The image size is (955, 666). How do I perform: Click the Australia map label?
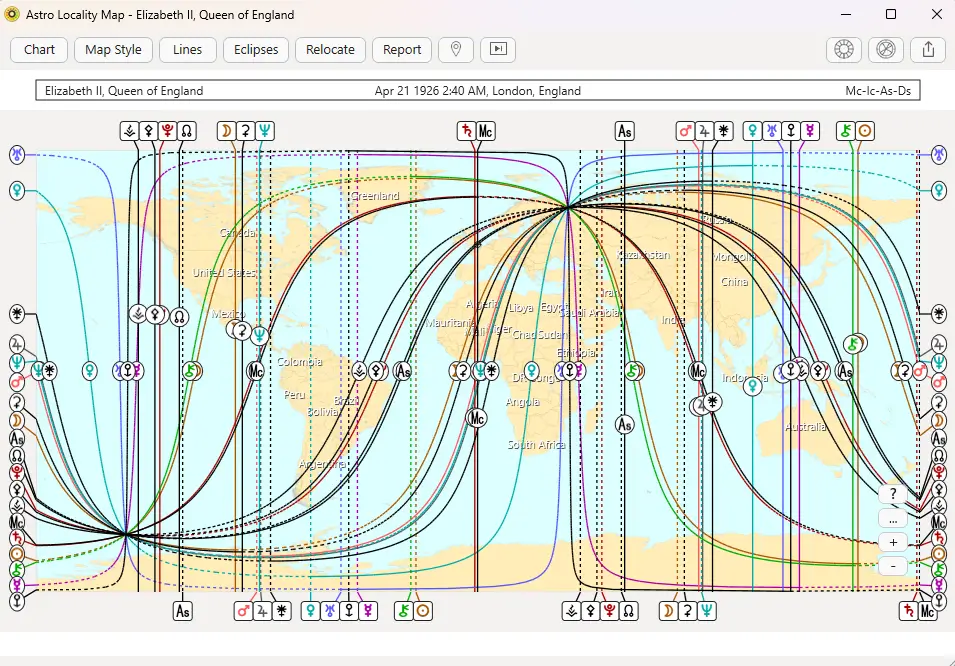pyautogui.click(x=805, y=427)
